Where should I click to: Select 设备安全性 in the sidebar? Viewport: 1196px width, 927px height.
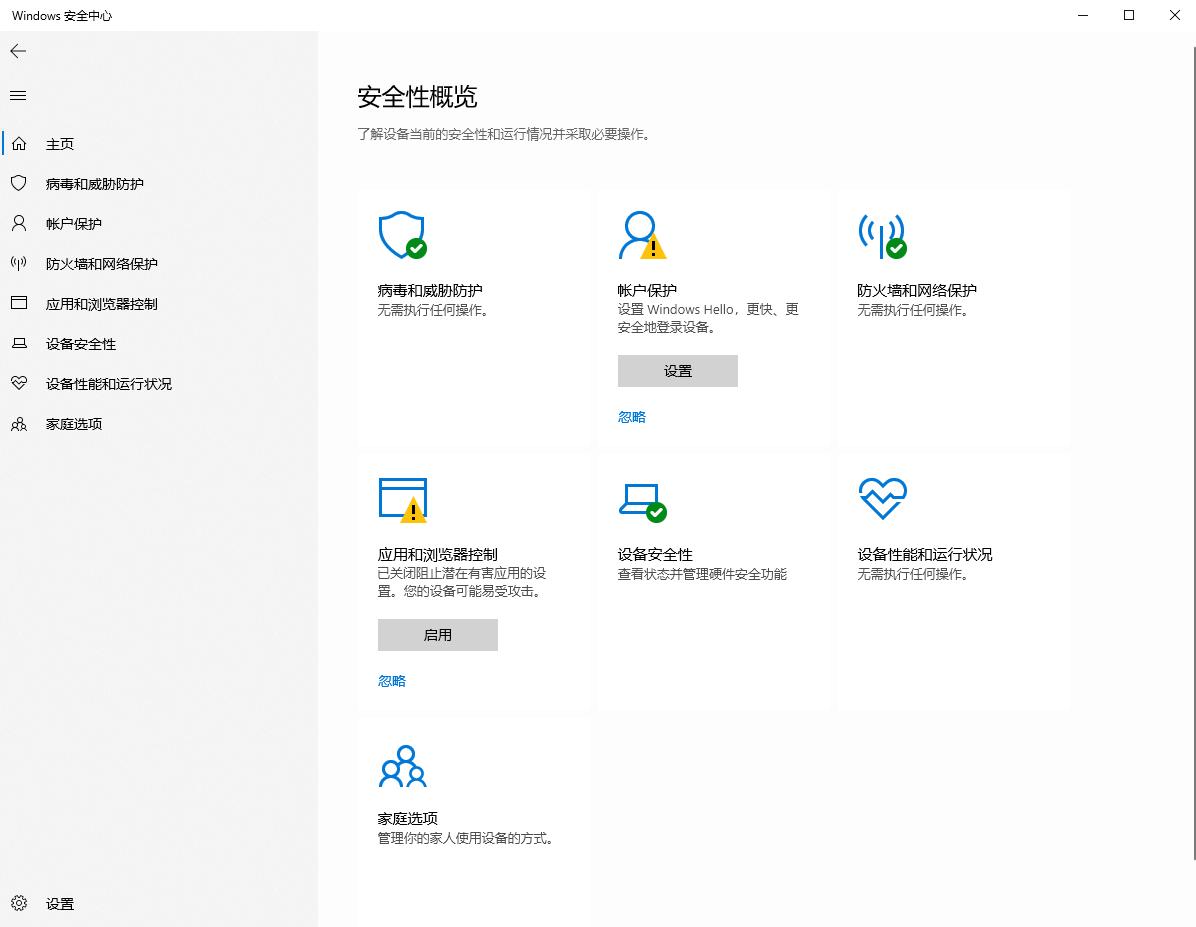[x=80, y=343]
